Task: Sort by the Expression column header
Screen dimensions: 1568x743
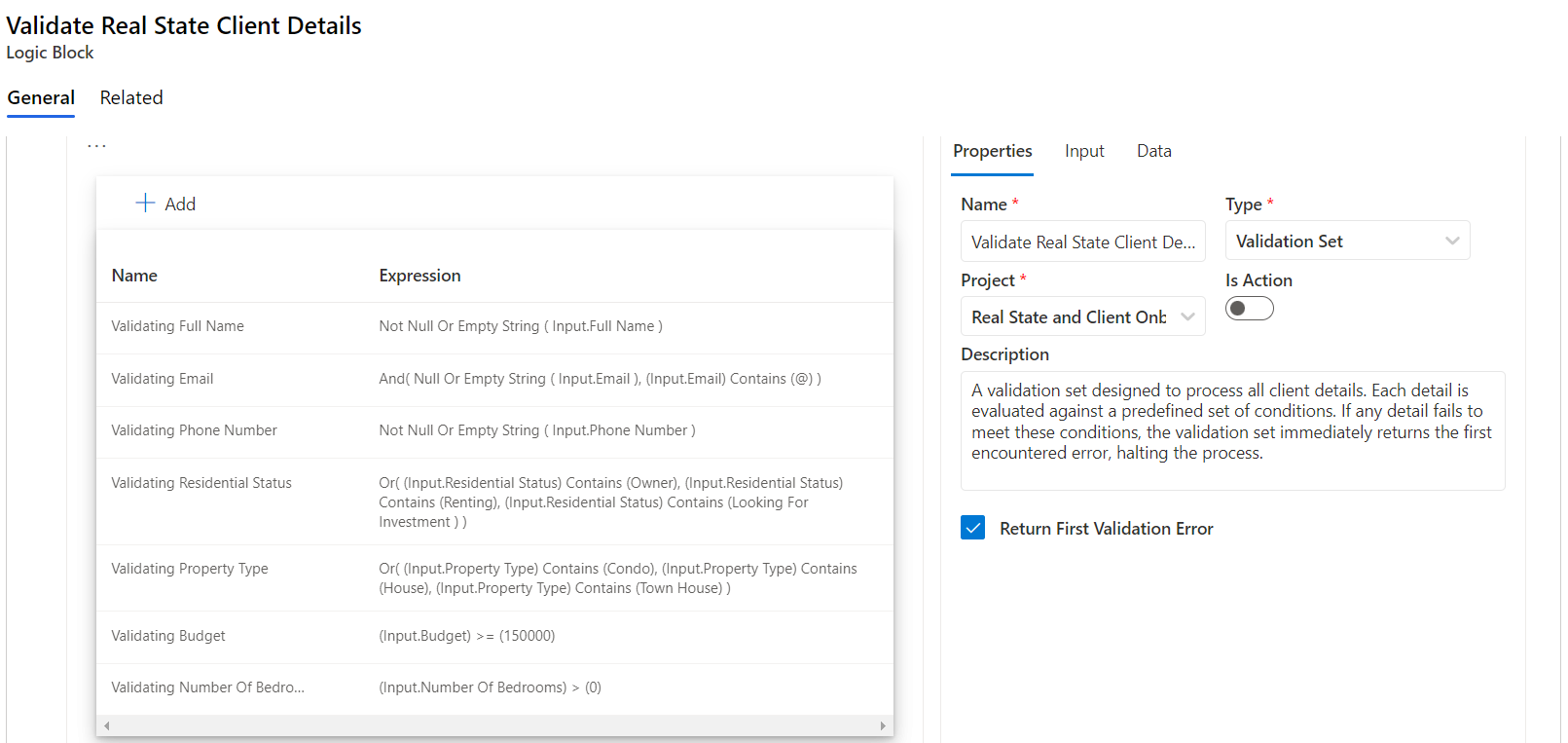Action: tap(419, 276)
